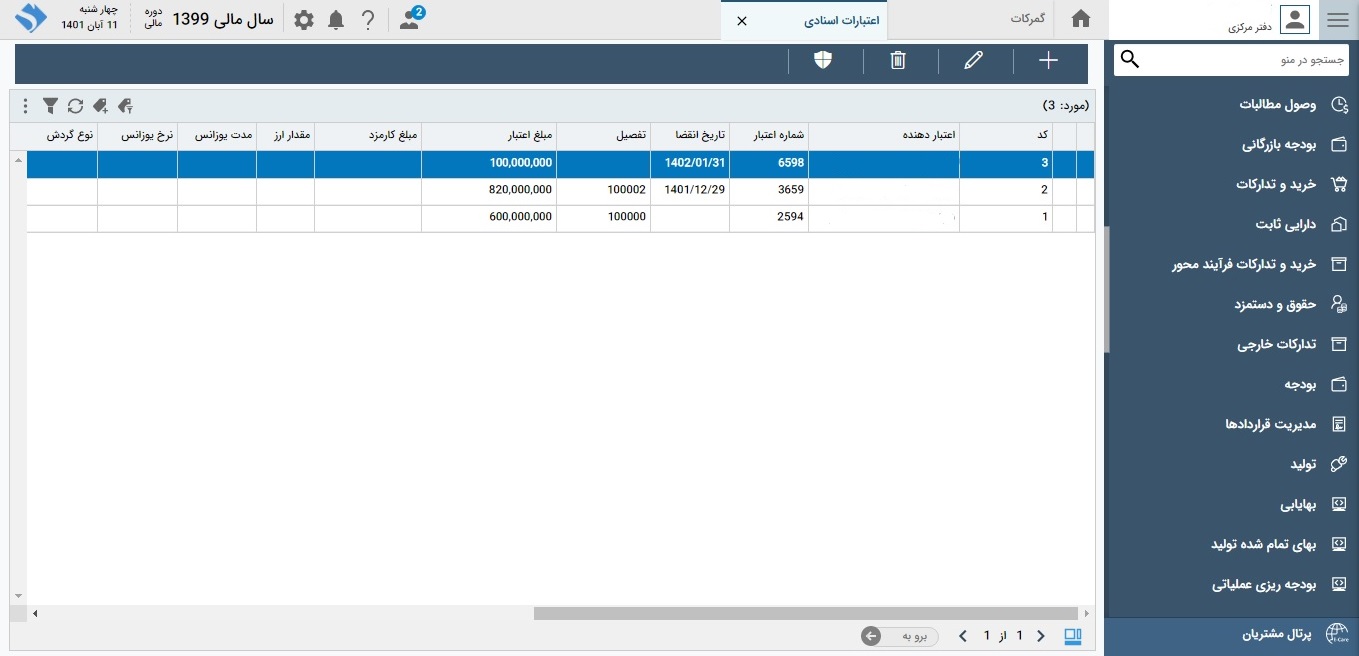Toggle the hamburger sidebar menu
Screen dimensions: 1359x656
click(1337, 19)
